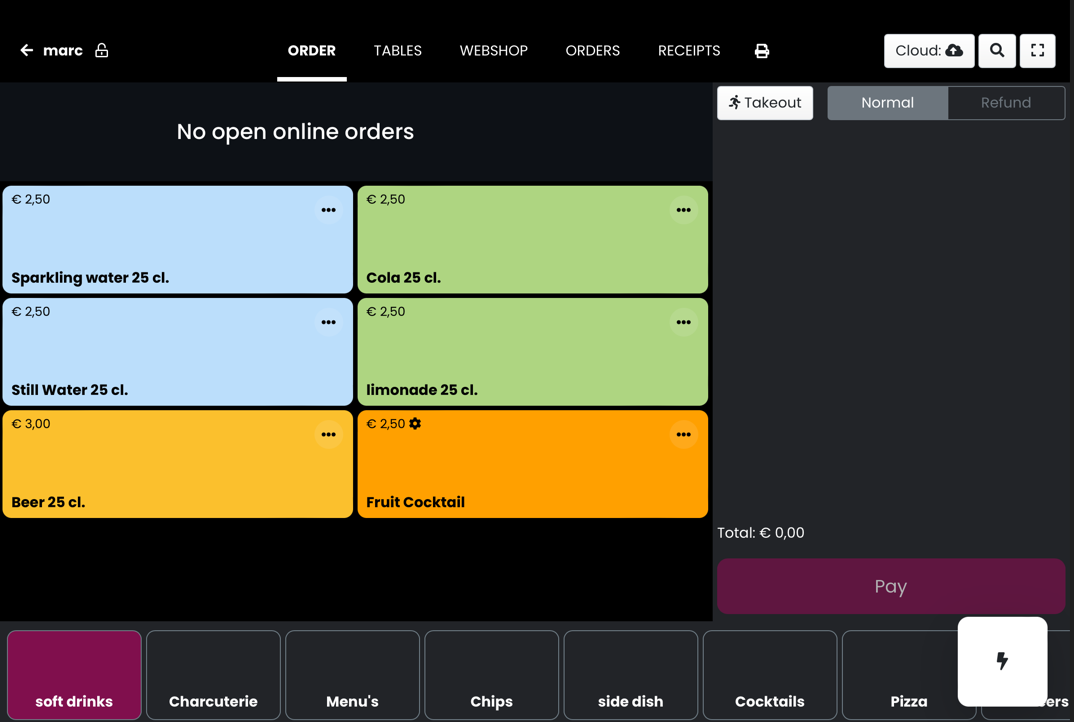
Task: Open options menu for limonade 25 cl.
Action: [684, 322]
